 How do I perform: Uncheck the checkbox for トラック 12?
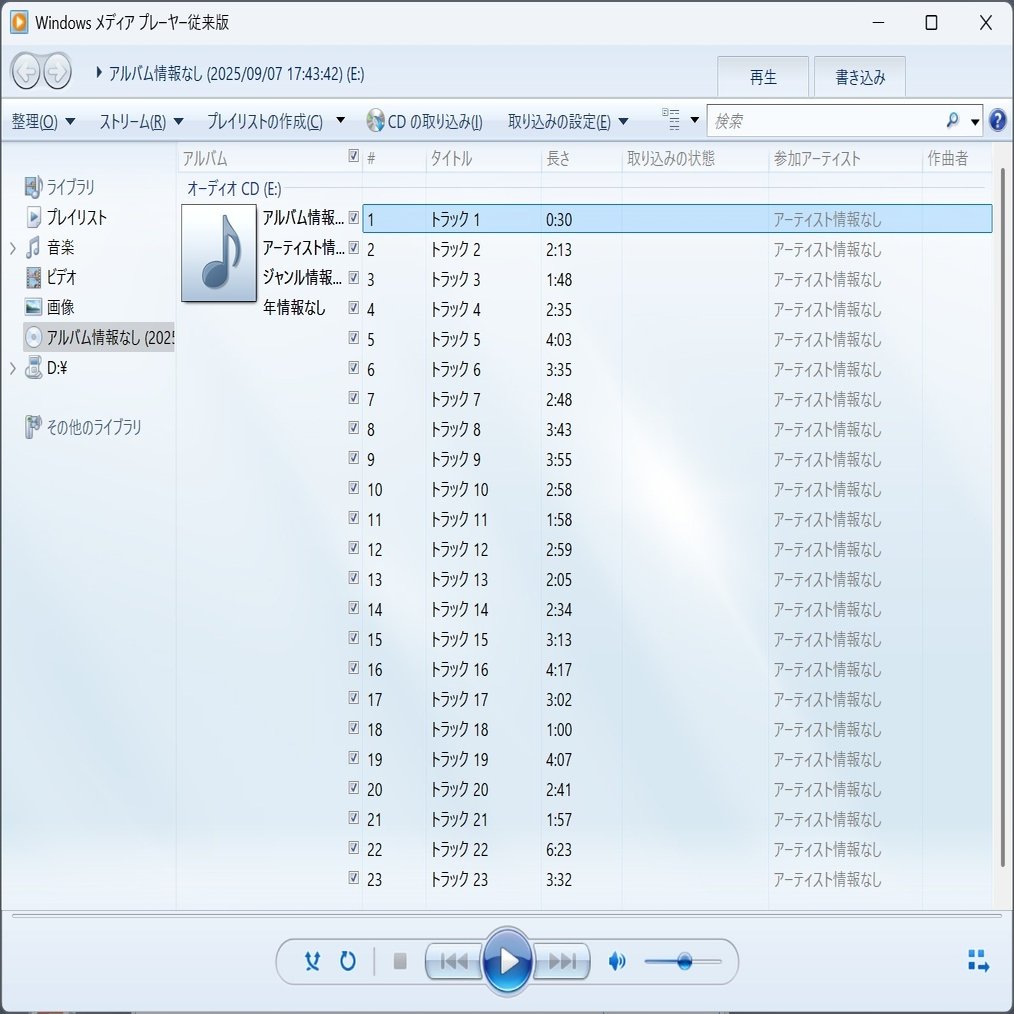click(354, 547)
